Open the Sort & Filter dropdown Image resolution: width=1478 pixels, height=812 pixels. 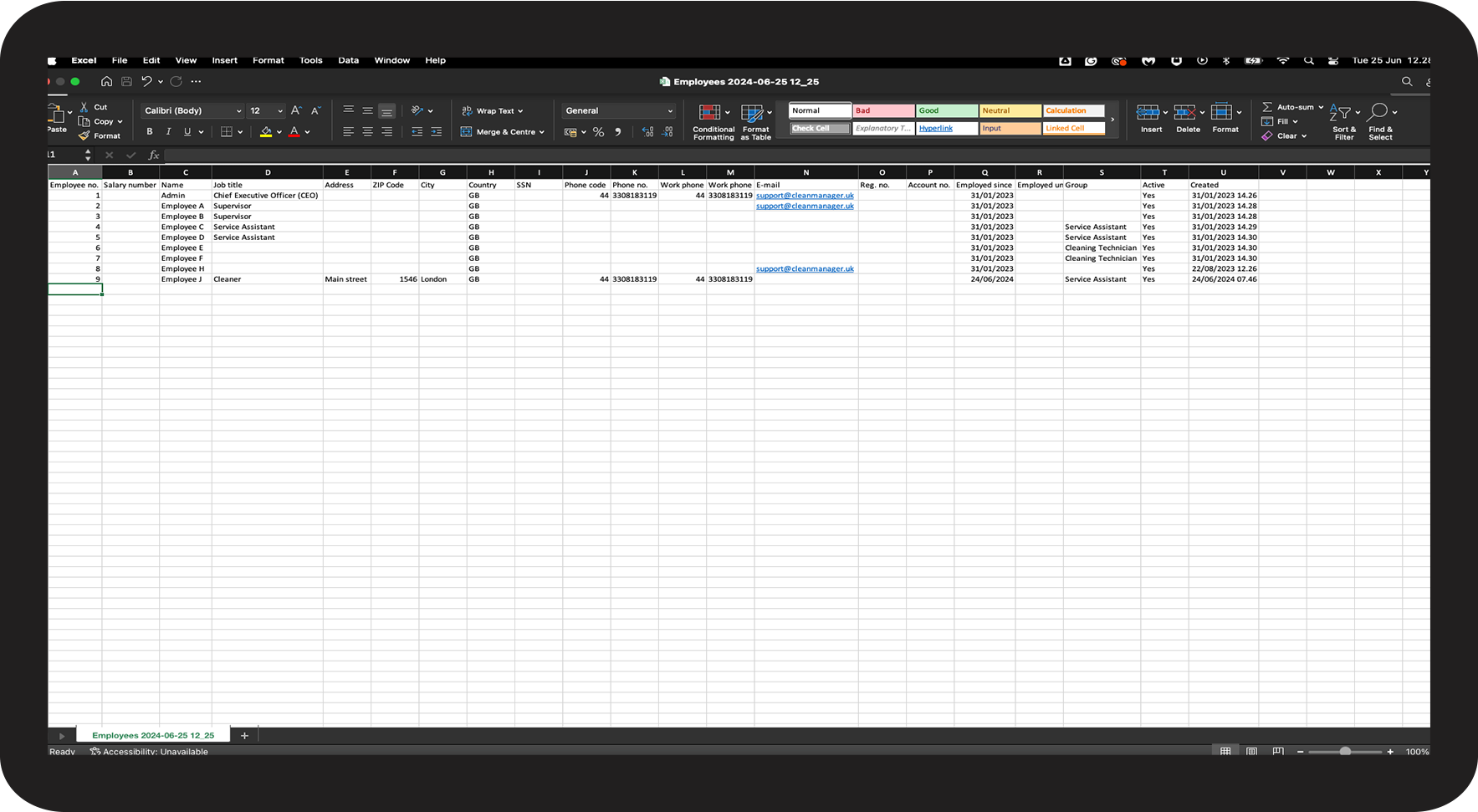(1344, 122)
